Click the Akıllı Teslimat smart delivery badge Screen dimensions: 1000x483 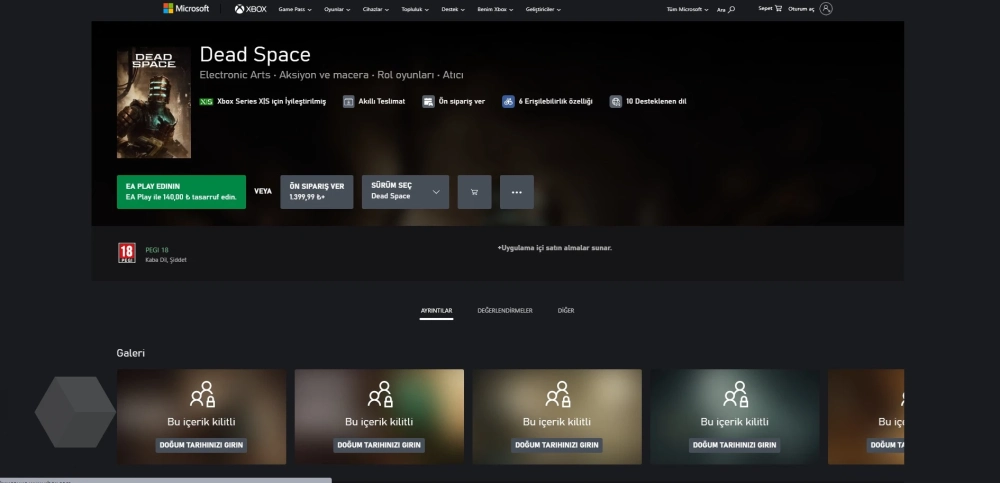[374, 101]
